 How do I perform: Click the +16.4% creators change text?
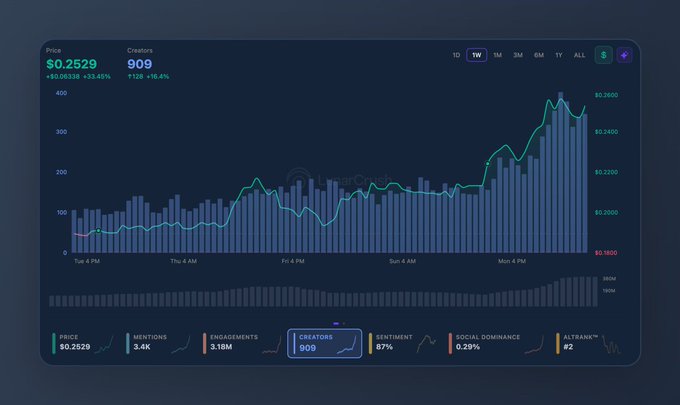(x=157, y=77)
